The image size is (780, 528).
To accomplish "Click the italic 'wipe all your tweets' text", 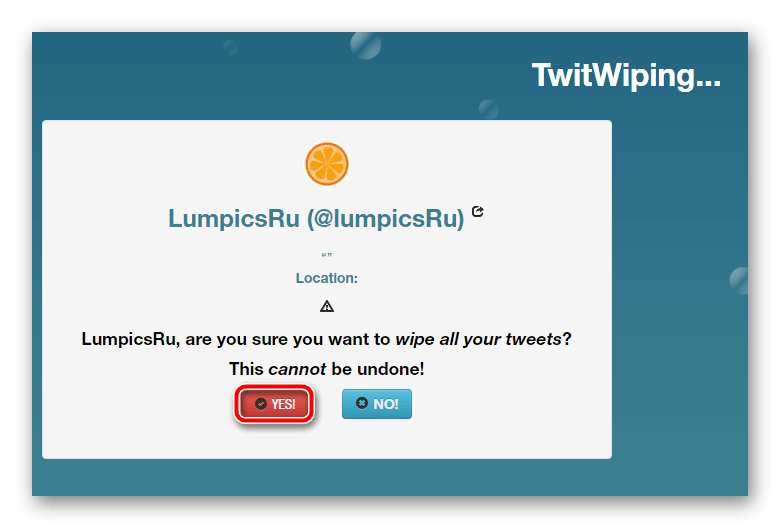I will [479, 339].
